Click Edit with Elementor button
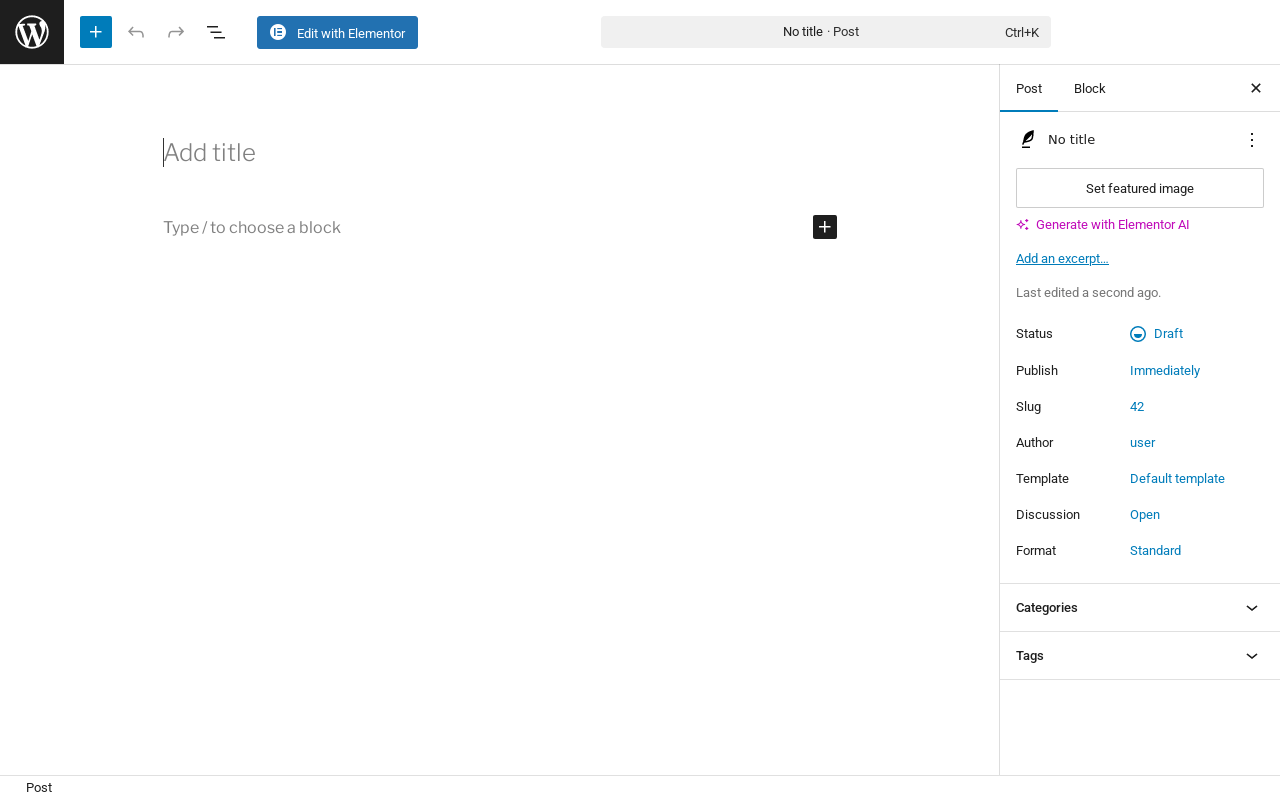The height and width of the screenshot is (800, 1280). pos(337,32)
